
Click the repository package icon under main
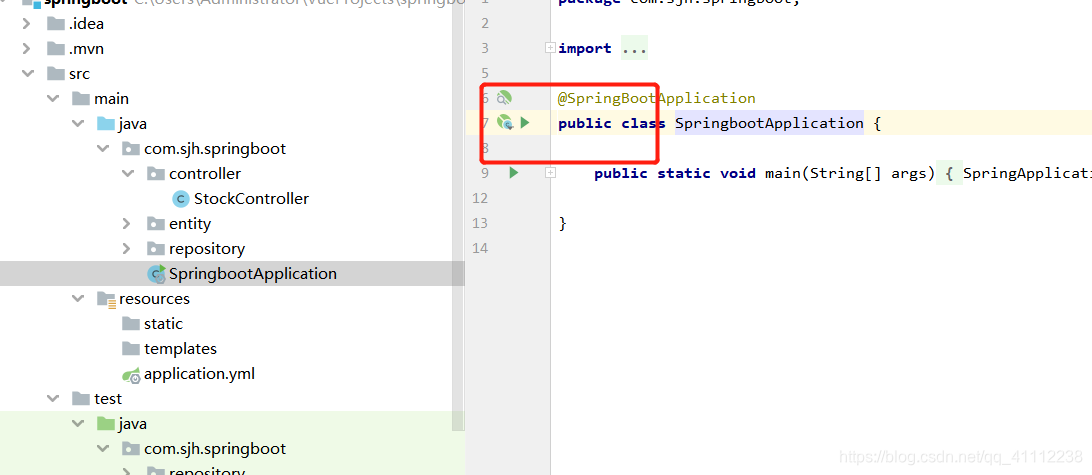[156, 249]
